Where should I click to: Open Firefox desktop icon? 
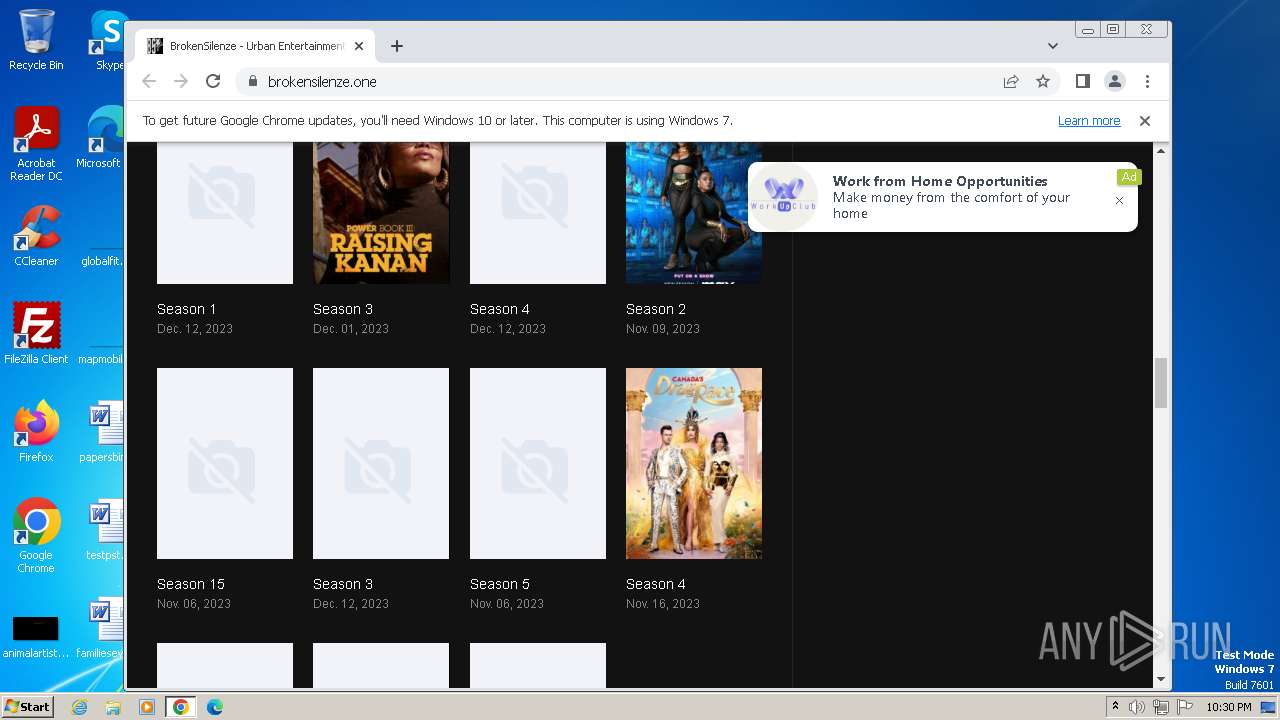tap(36, 432)
